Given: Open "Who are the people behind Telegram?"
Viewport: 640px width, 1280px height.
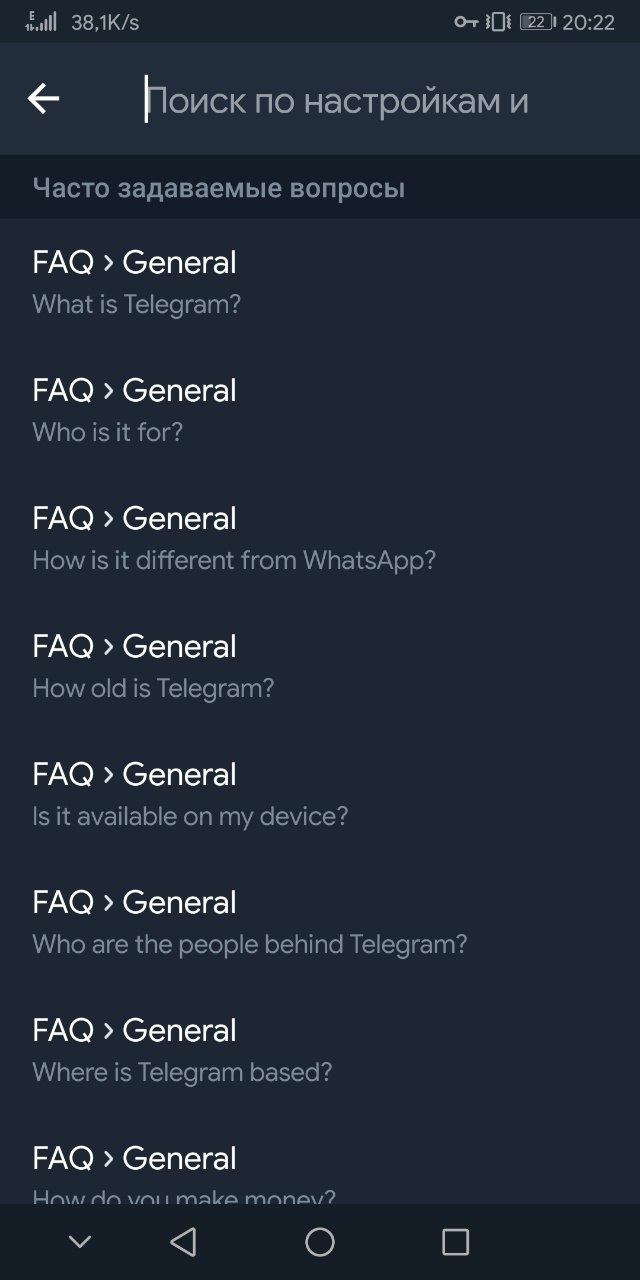Looking at the screenshot, I should pos(320,922).
